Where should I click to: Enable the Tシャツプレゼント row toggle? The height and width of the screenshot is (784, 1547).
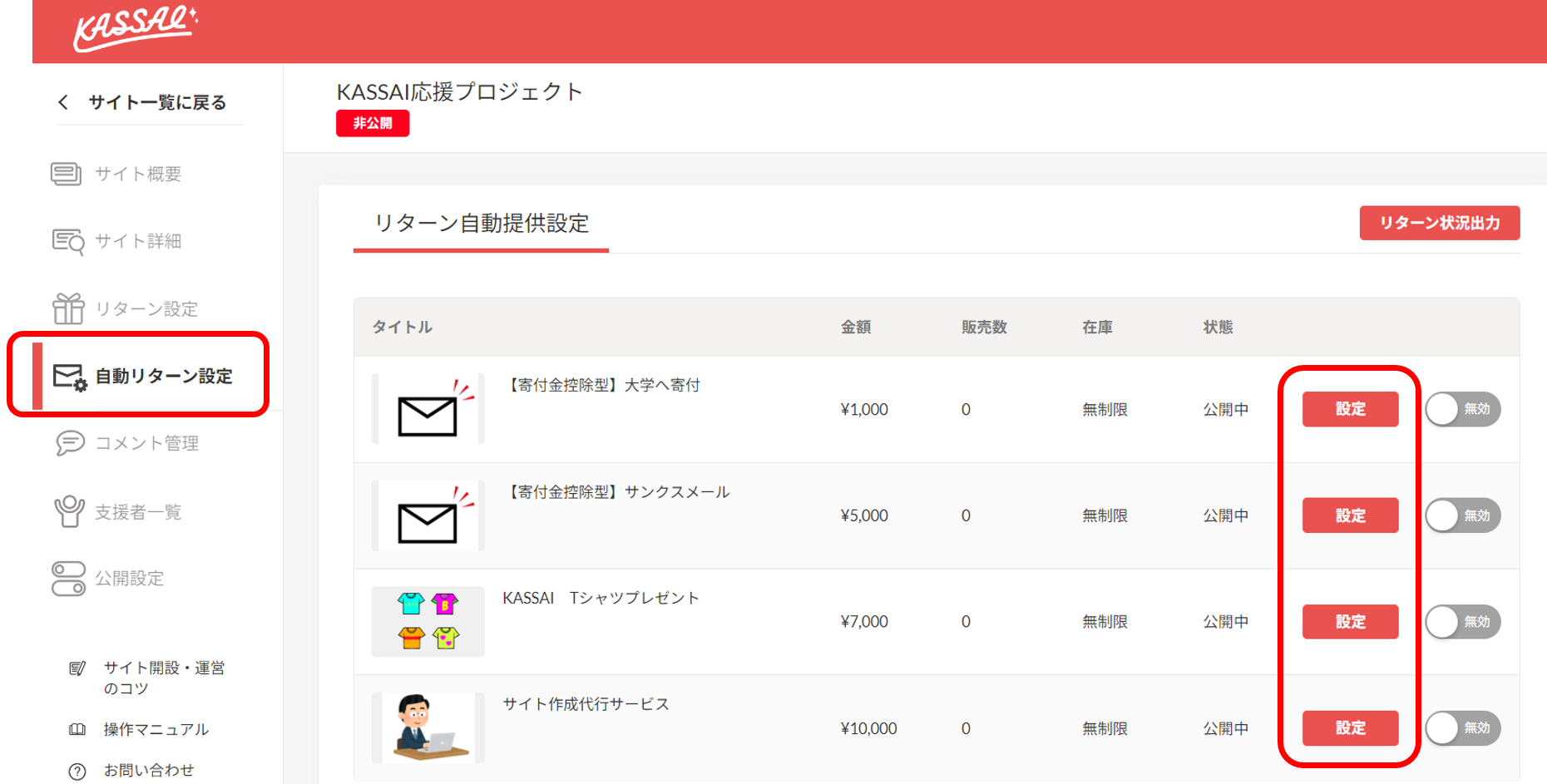[x=1462, y=621]
